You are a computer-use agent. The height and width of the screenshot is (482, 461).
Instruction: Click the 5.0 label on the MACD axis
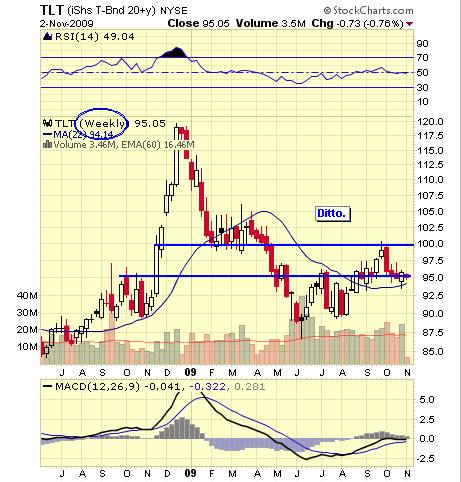[427, 399]
